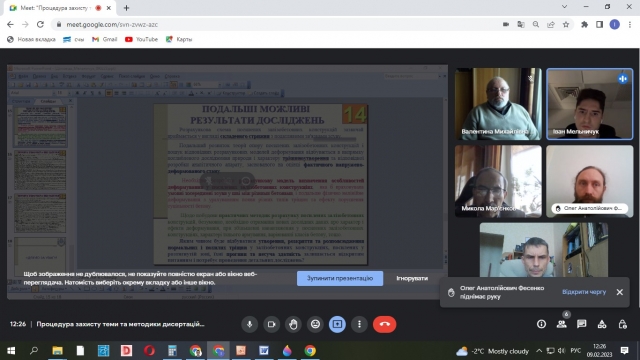This screenshot has width=640, height=360.
Task: Select the bottom participant video tile
Action: tap(544, 250)
